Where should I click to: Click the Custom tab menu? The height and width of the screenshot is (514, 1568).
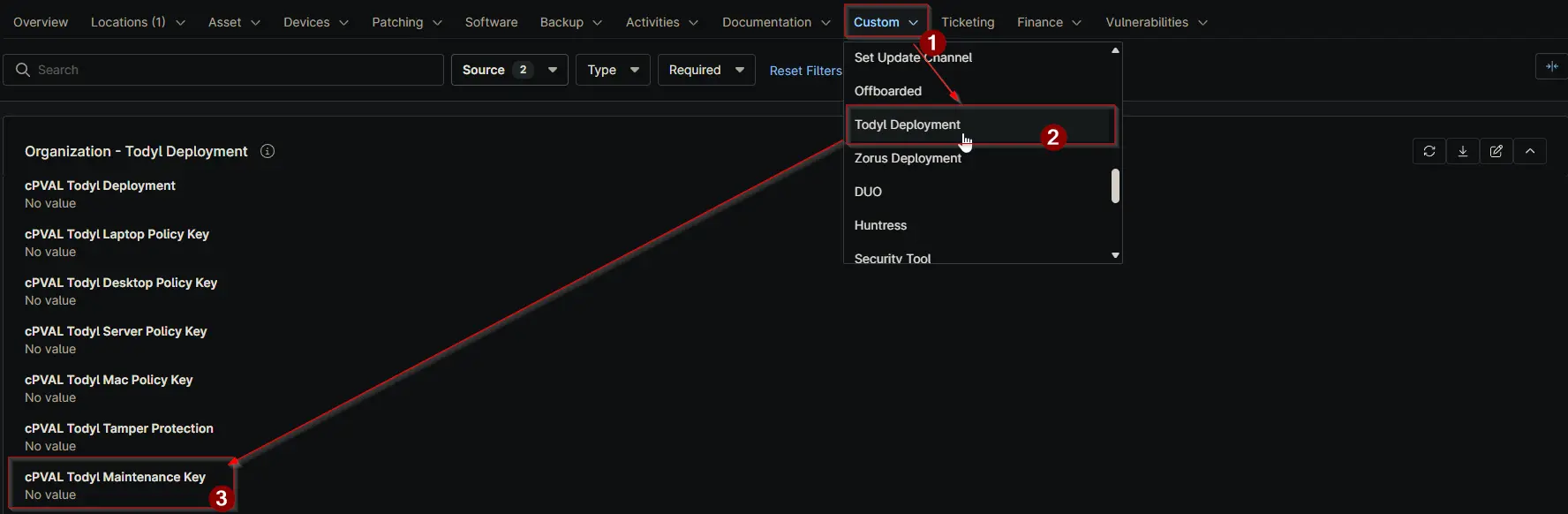coord(886,22)
